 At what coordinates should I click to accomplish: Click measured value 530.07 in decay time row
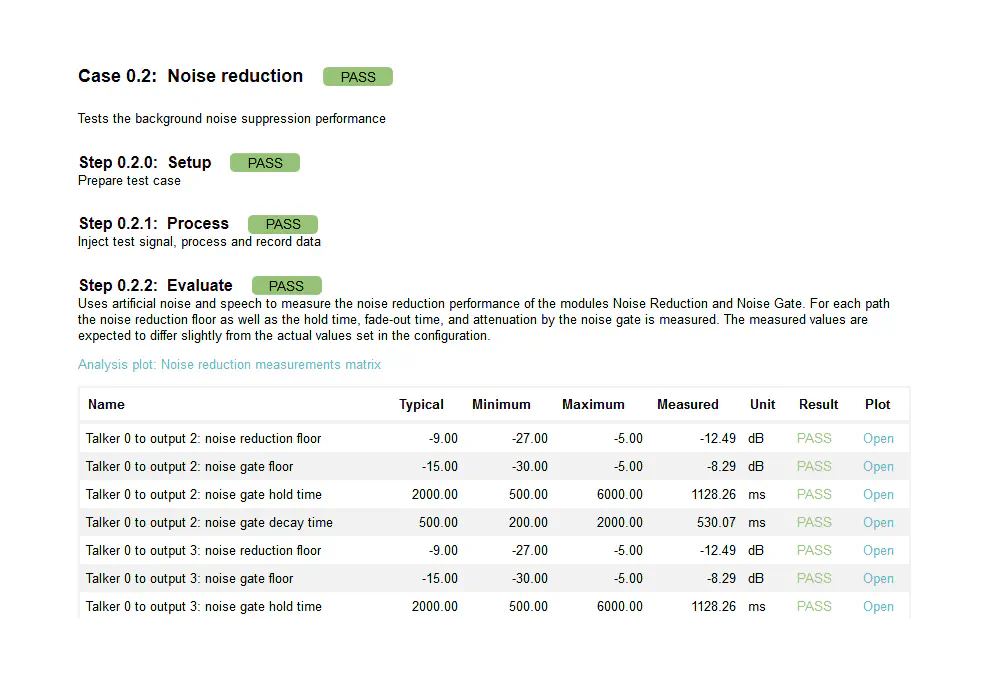click(716, 522)
